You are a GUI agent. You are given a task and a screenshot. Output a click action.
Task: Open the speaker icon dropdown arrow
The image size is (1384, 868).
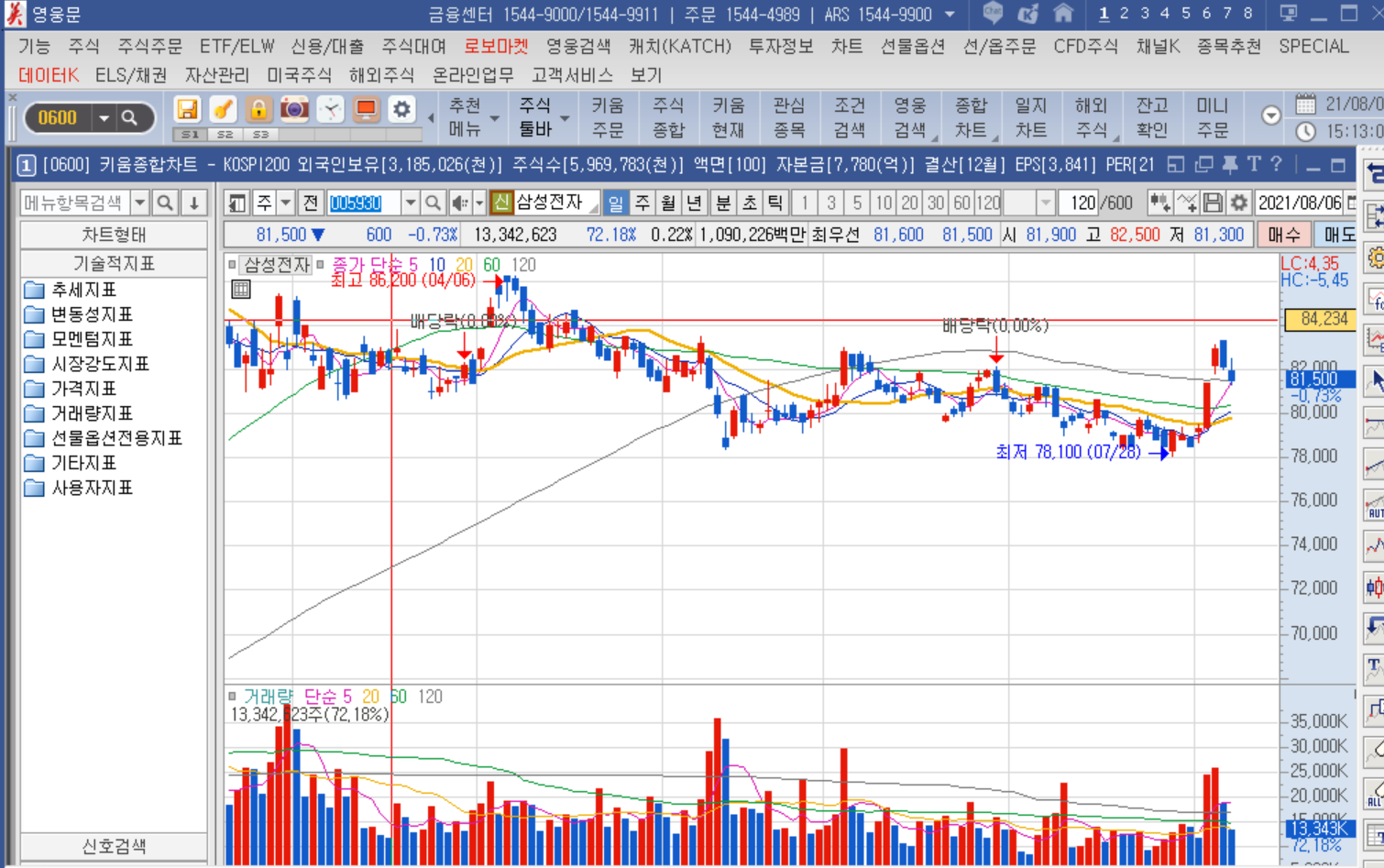(479, 203)
